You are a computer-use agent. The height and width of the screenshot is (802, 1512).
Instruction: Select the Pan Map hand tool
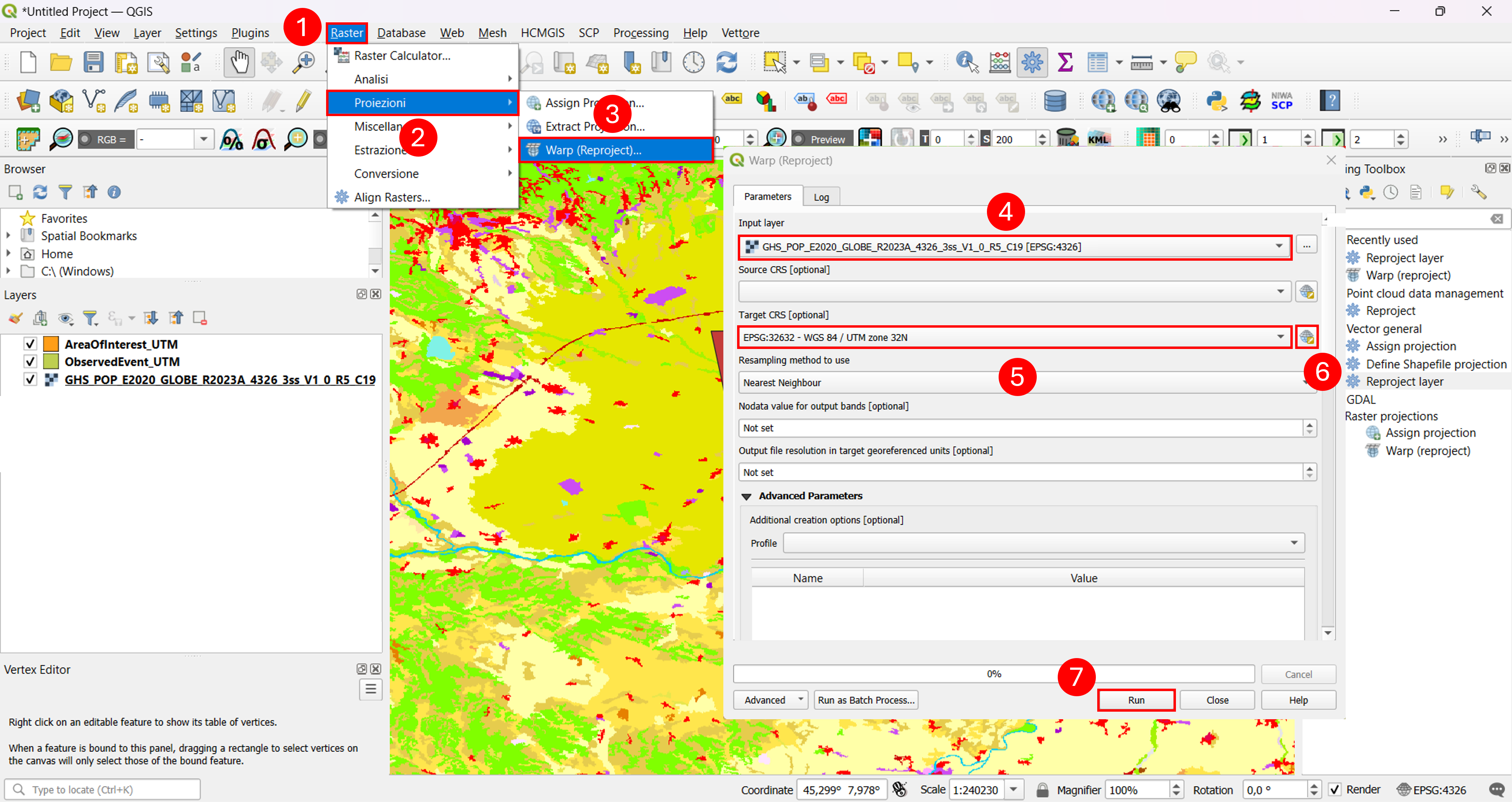pos(239,62)
